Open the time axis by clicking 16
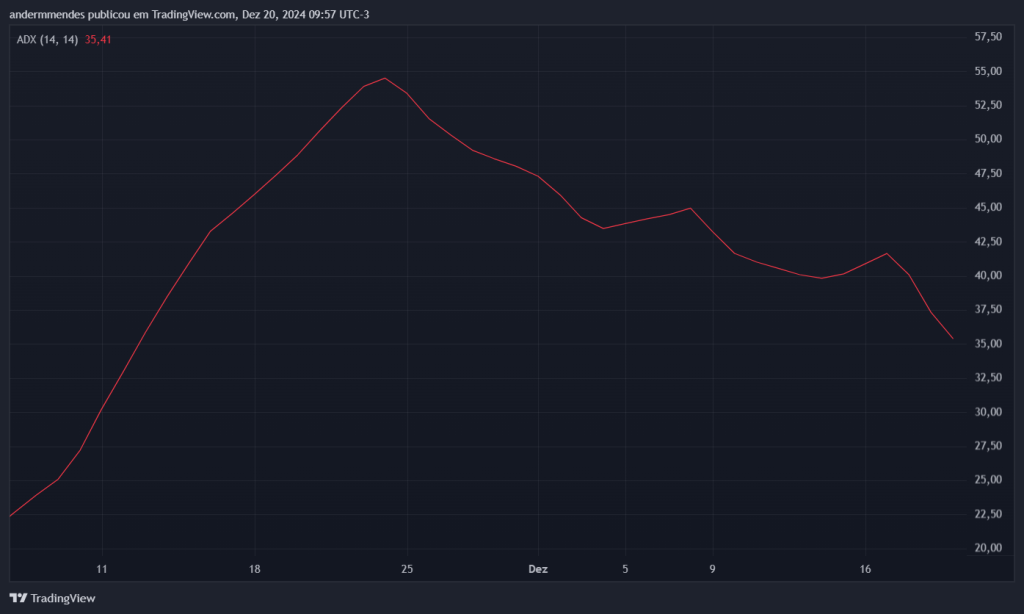1024x614 pixels. pyautogui.click(x=864, y=569)
